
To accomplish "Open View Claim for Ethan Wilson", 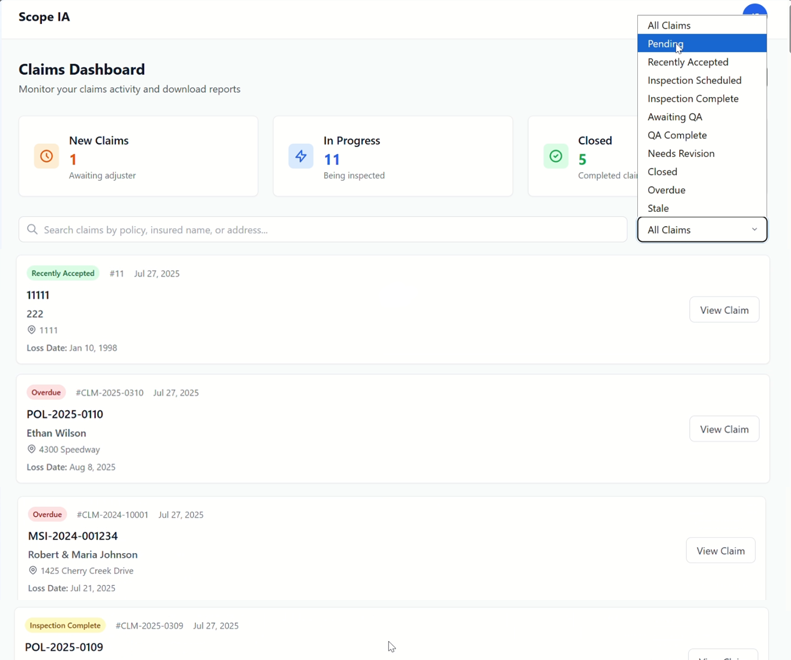I will tap(724, 429).
